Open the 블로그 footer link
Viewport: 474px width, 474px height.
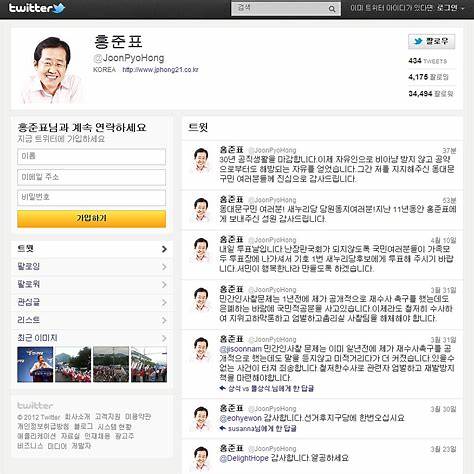pyautogui.click(x=83, y=426)
